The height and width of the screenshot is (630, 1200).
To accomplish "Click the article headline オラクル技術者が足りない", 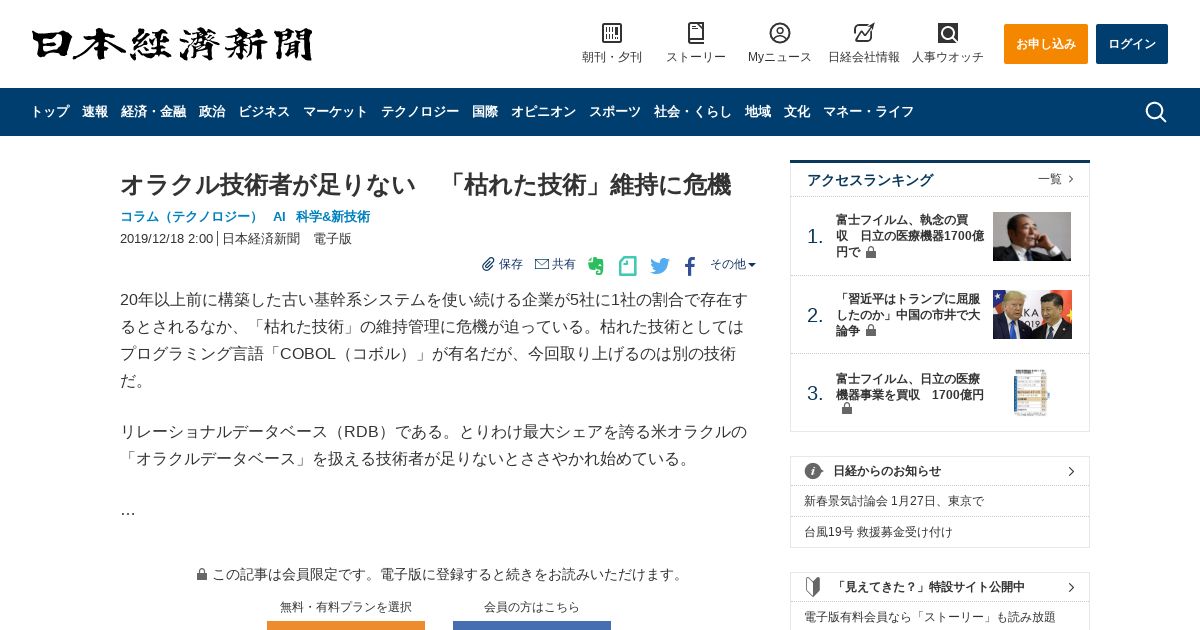I will point(425,185).
